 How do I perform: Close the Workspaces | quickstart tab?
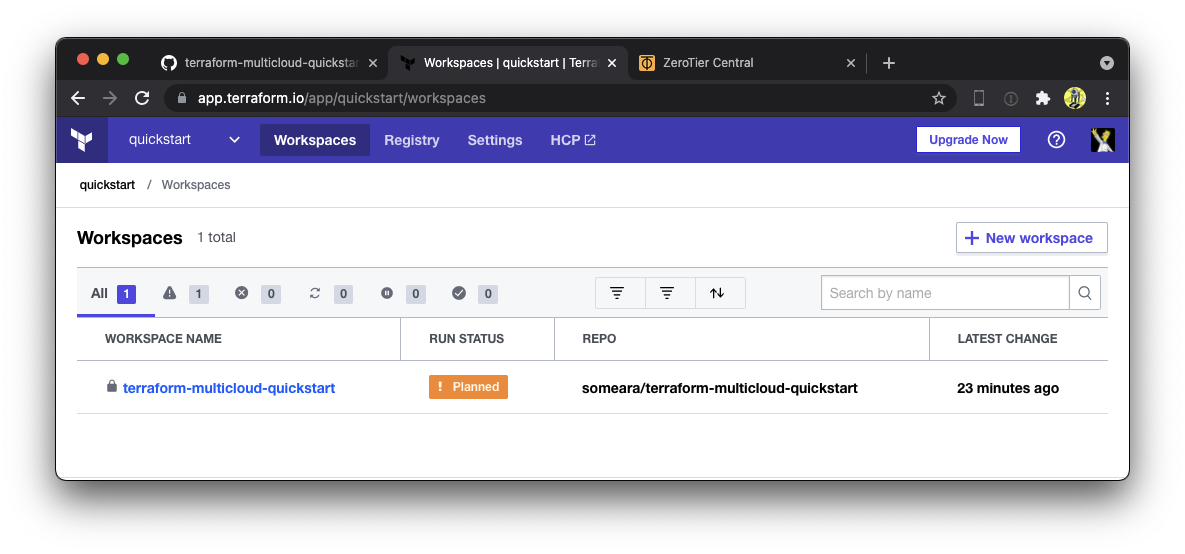[611, 63]
